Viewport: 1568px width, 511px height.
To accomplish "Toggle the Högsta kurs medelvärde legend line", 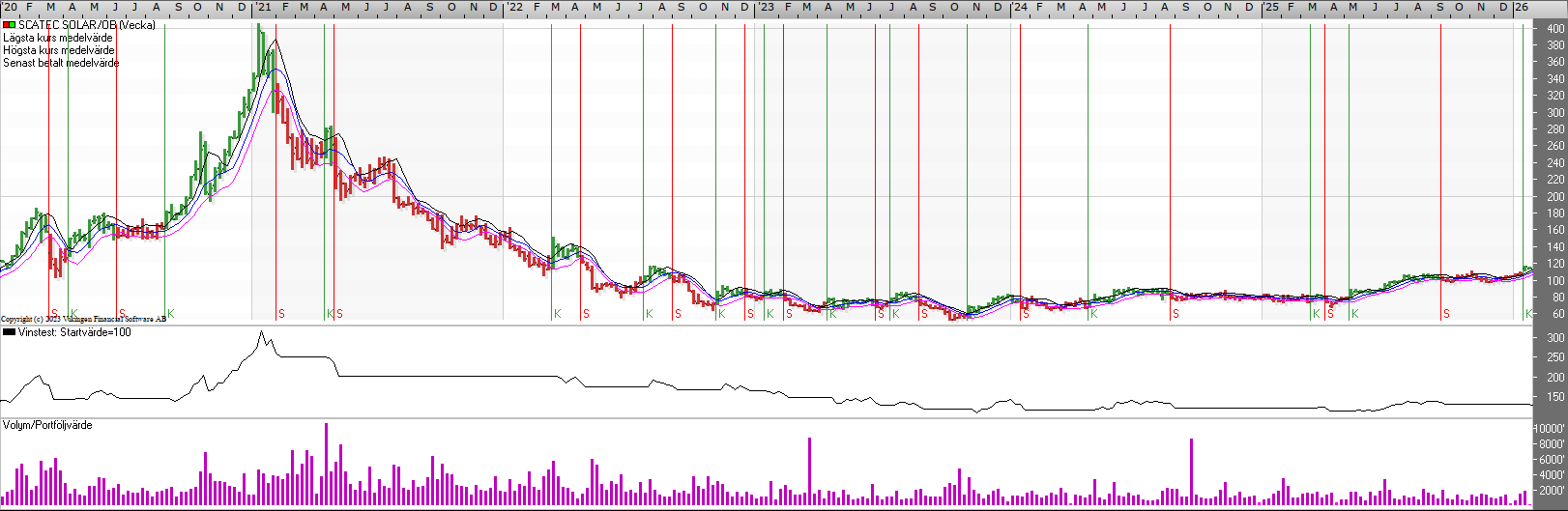I will tap(59, 50).
